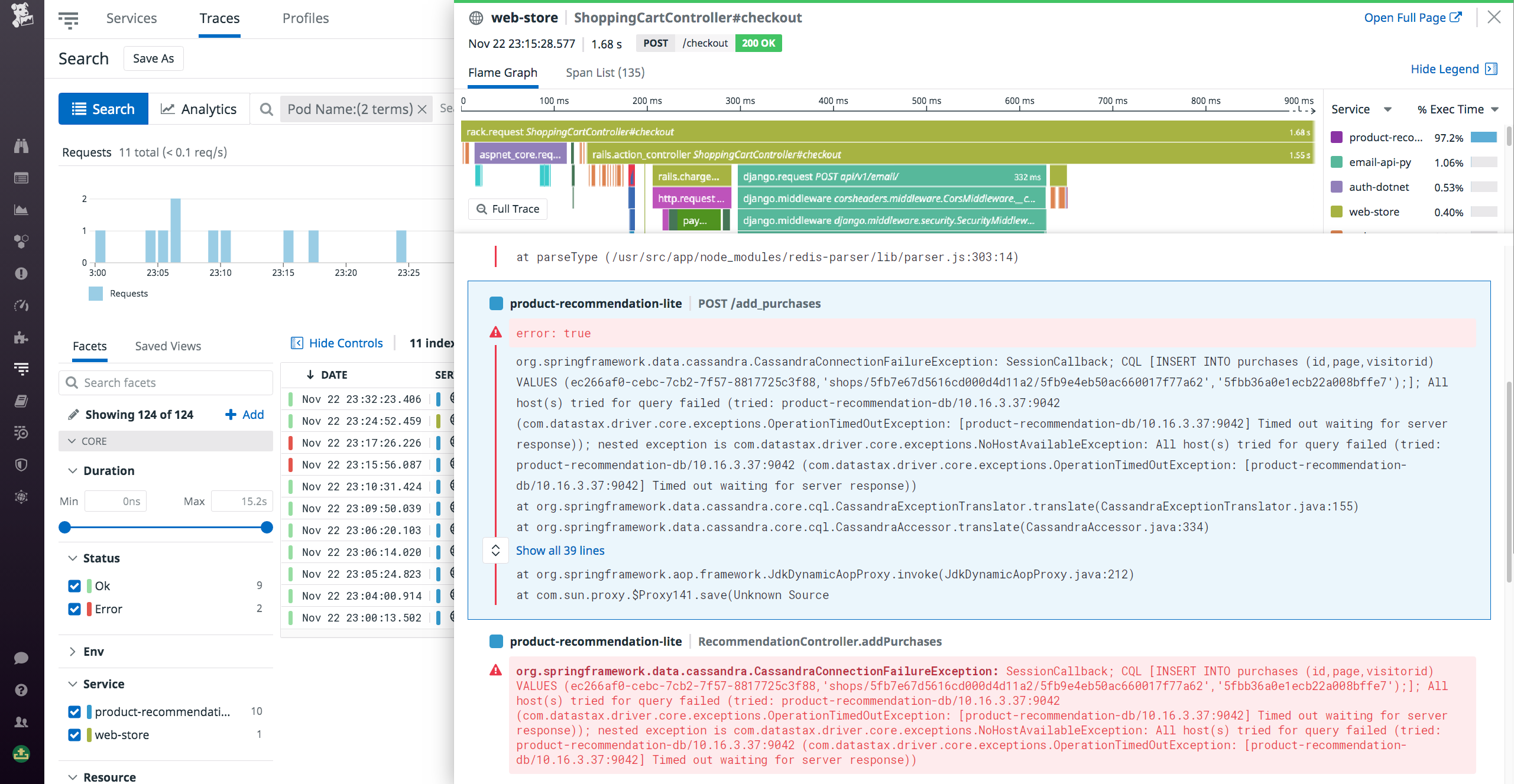Image resolution: width=1514 pixels, height=784 pixels.
Task: Open Monitors using the exclamation sidebar icon
Action: point(21,274)
